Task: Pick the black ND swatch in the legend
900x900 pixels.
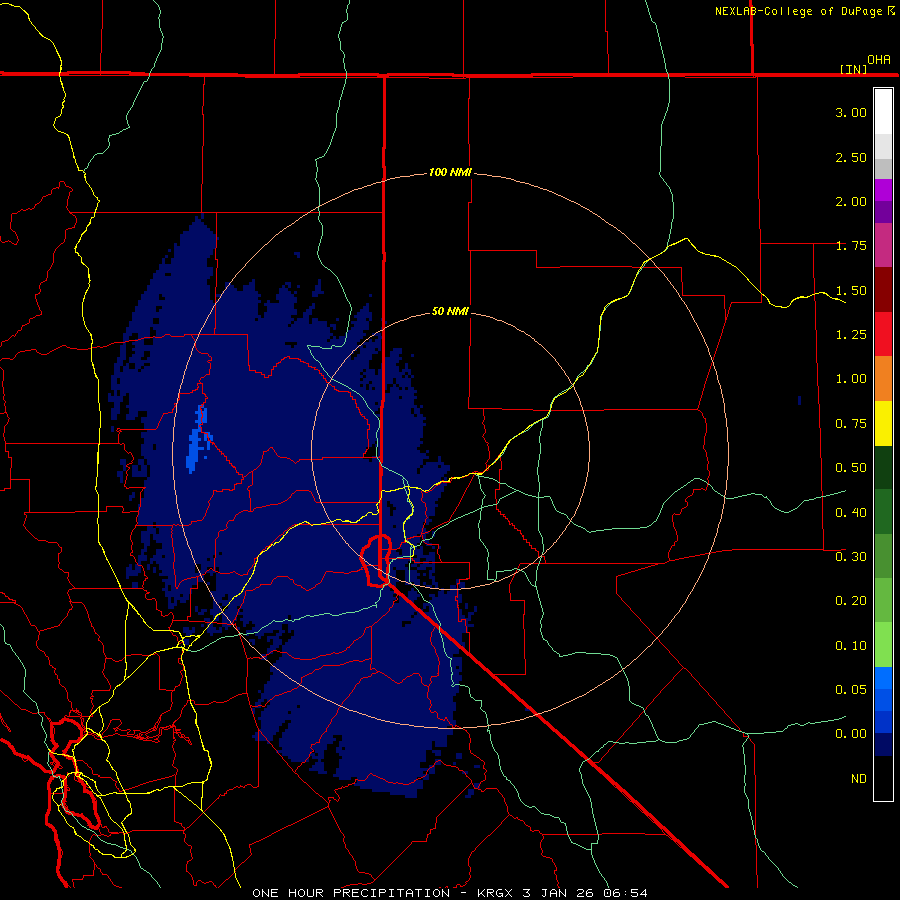Action: point(883,778)
